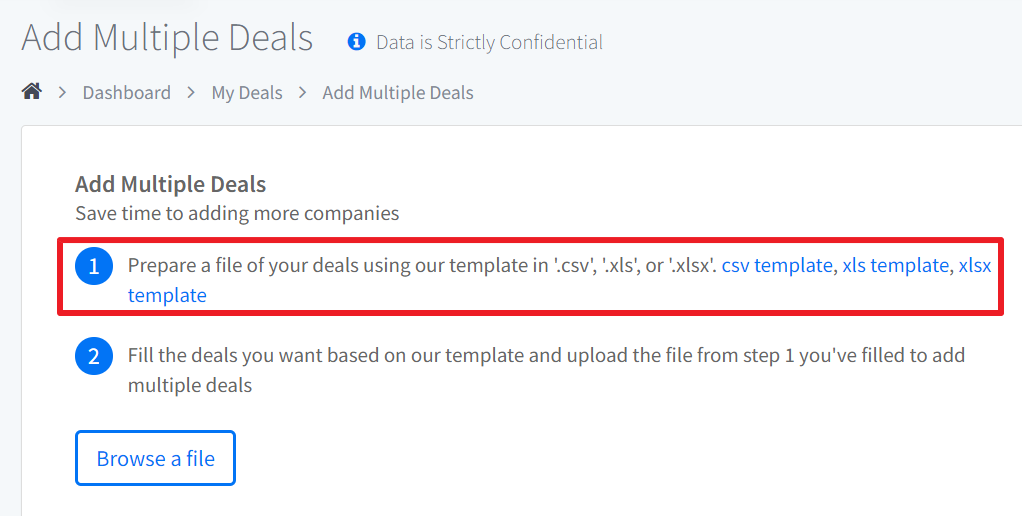Click the blue step 1 circle badge
1022x516 pixels.
tap(94, 266)
